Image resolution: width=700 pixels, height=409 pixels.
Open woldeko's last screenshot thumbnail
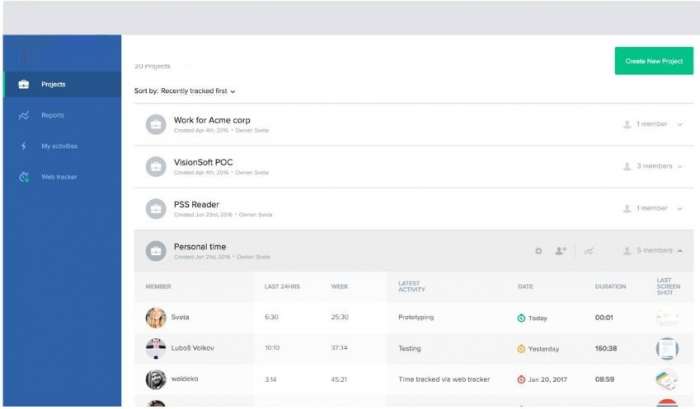coord(667,380)
